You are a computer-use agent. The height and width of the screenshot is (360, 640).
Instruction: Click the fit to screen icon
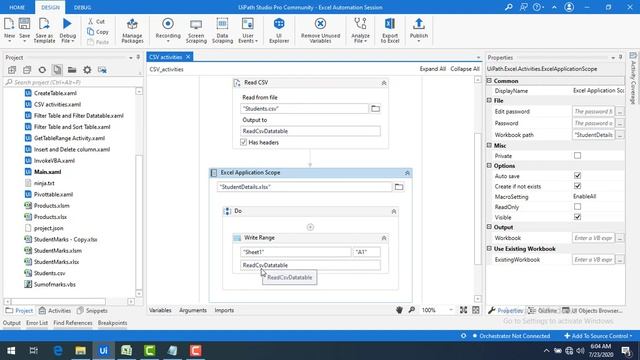coord(463,310)
